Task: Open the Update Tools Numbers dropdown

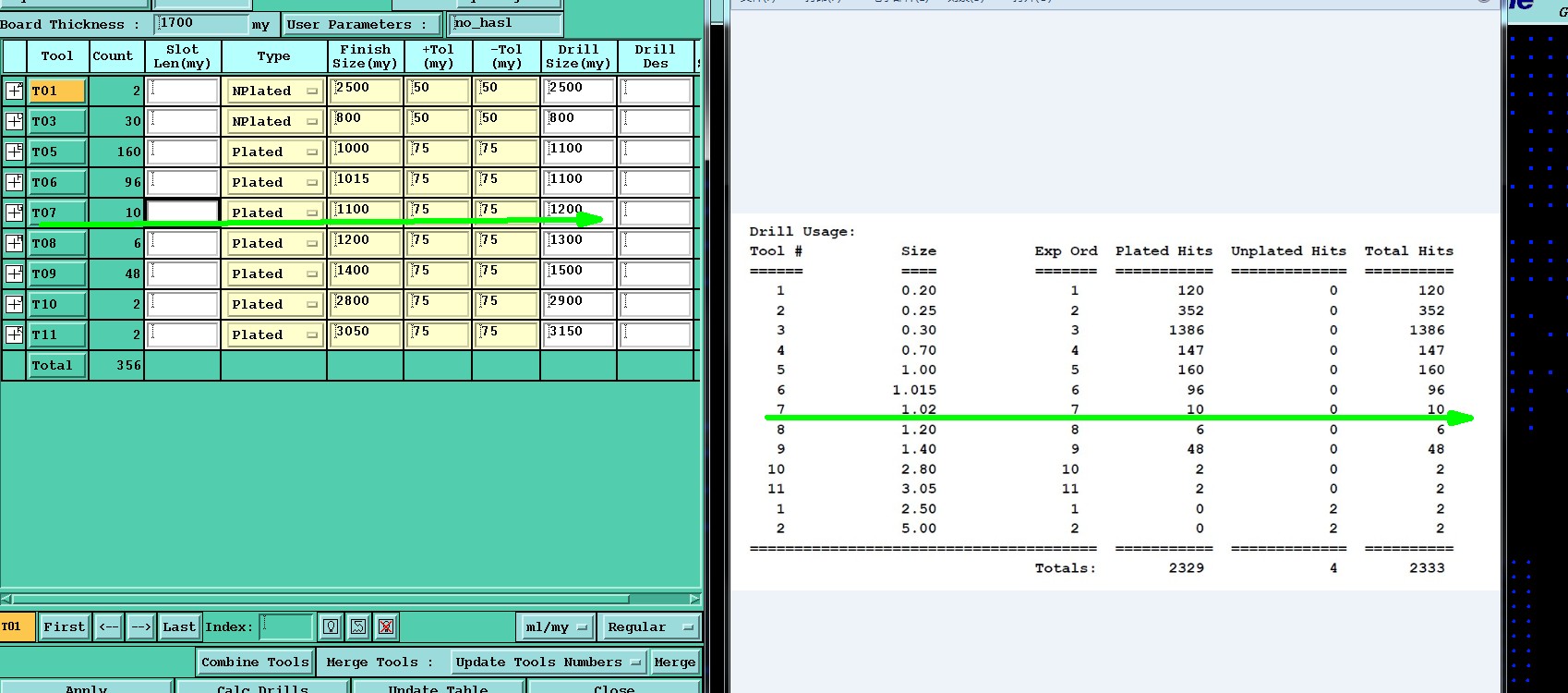Action: click(548, 662)
